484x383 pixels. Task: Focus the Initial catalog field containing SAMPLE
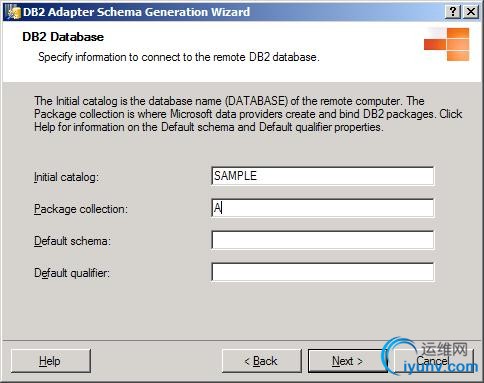click(x=322, y=176)
